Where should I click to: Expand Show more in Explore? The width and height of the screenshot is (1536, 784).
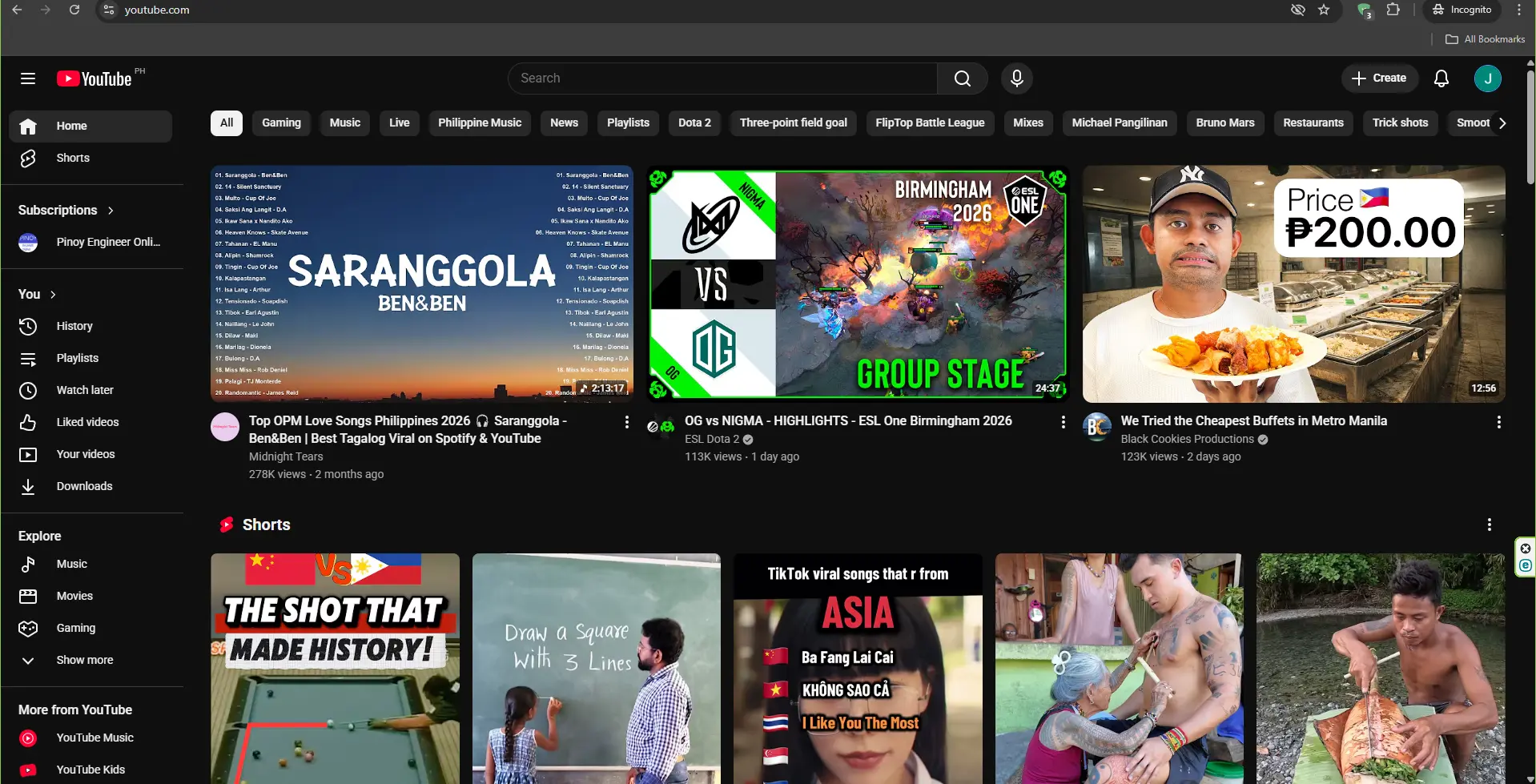(x=90, y=660)
